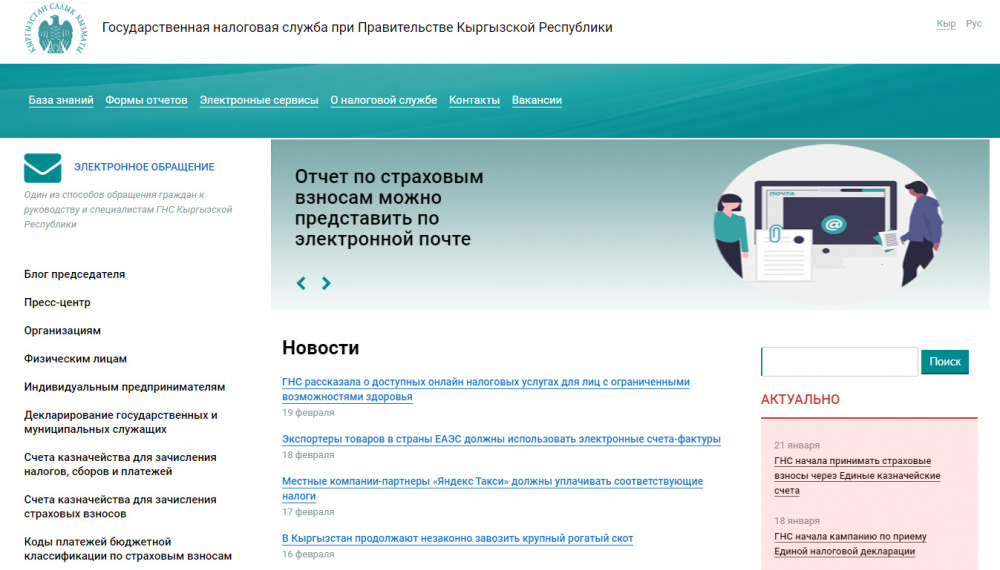Screen dimensions: 1000x570
Task: Open news about ЕАЭС exporters electronic invoices
Action: 501,439
